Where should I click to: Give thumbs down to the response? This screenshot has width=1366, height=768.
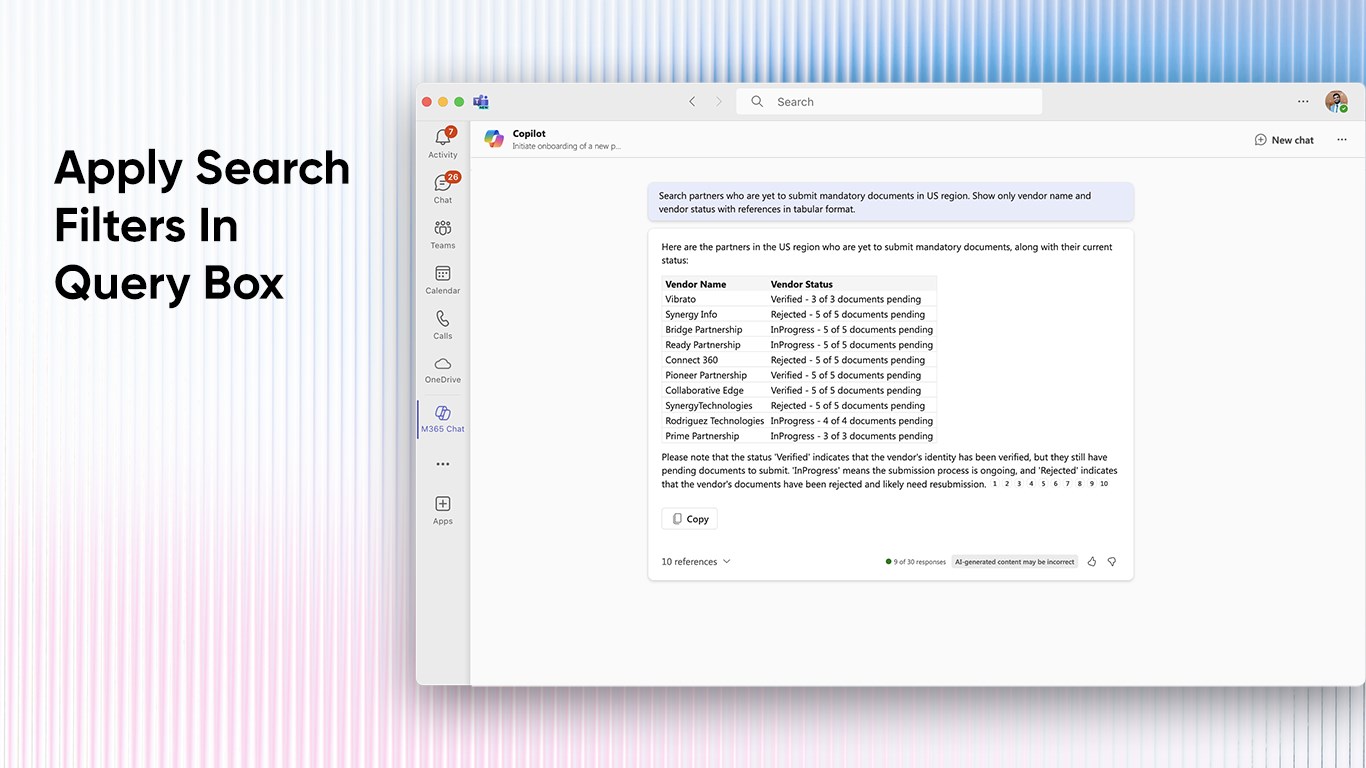[1112, 562]
